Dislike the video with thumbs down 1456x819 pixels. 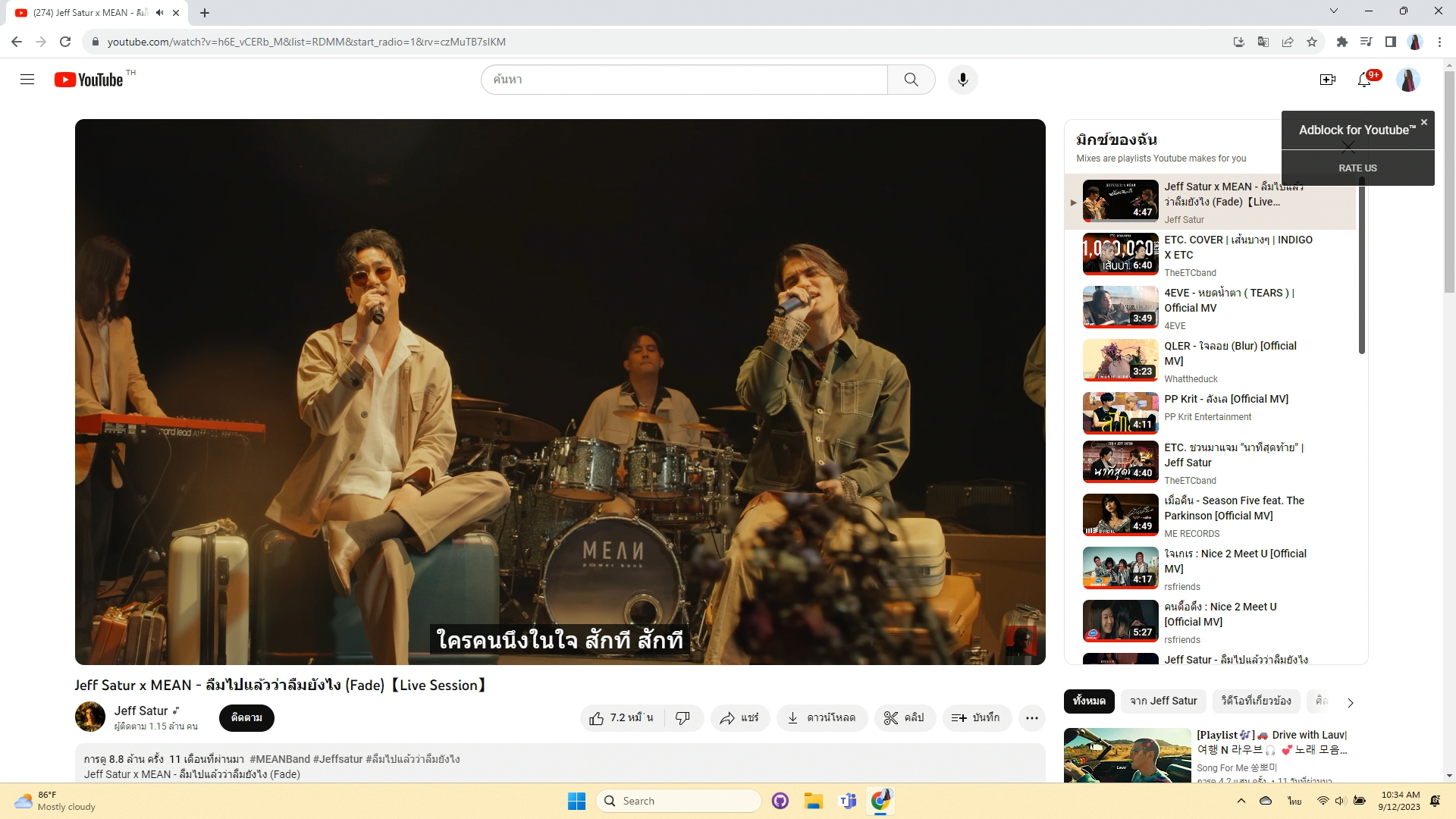[682, 718]
